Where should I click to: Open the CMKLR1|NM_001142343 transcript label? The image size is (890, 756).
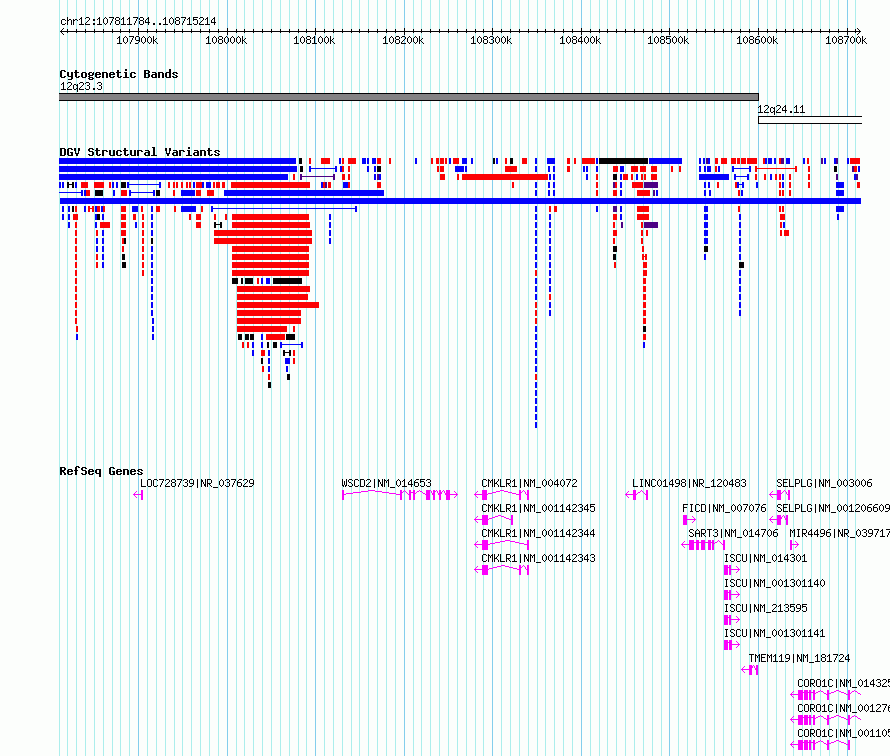point(539,558)
